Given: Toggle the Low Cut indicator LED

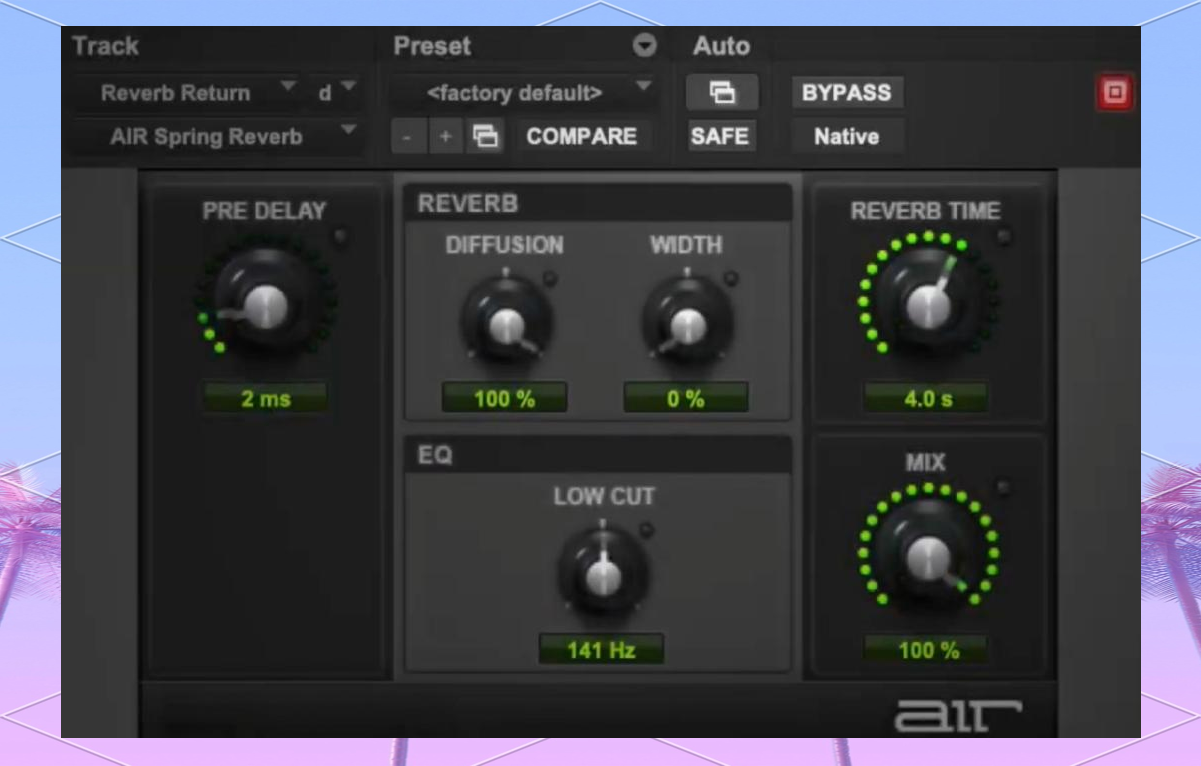Looking at the screenshot, I should [x=646, y=530].
